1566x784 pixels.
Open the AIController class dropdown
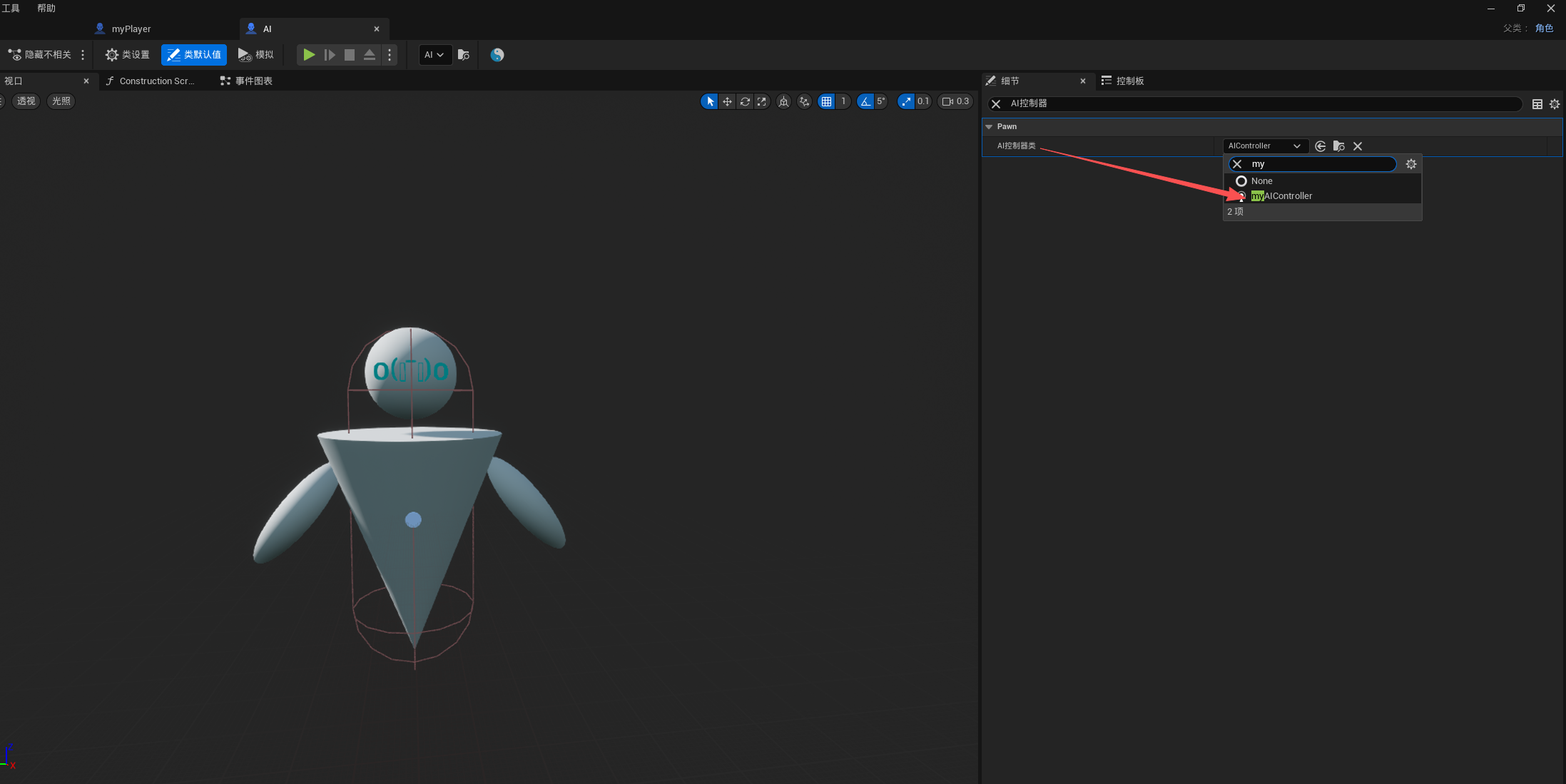click(x=1264, y=146)
